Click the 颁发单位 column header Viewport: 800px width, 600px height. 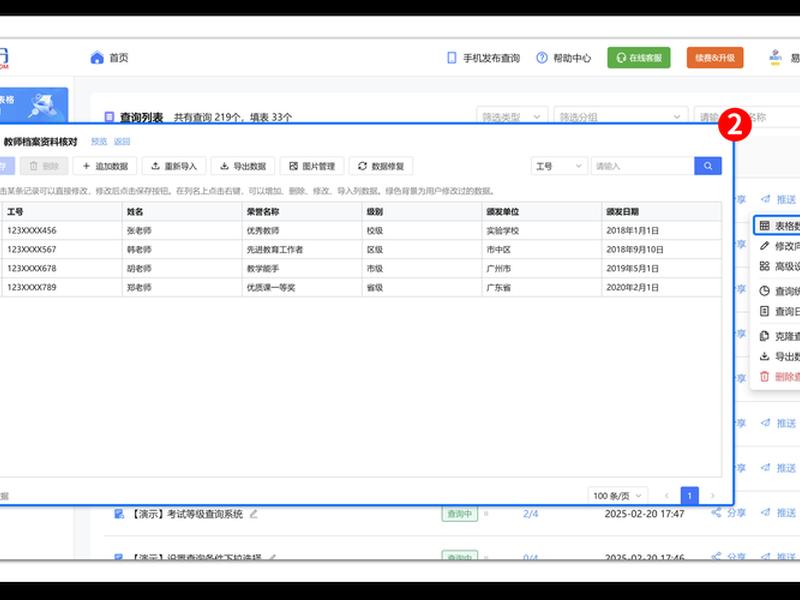(x=541, y=211)
